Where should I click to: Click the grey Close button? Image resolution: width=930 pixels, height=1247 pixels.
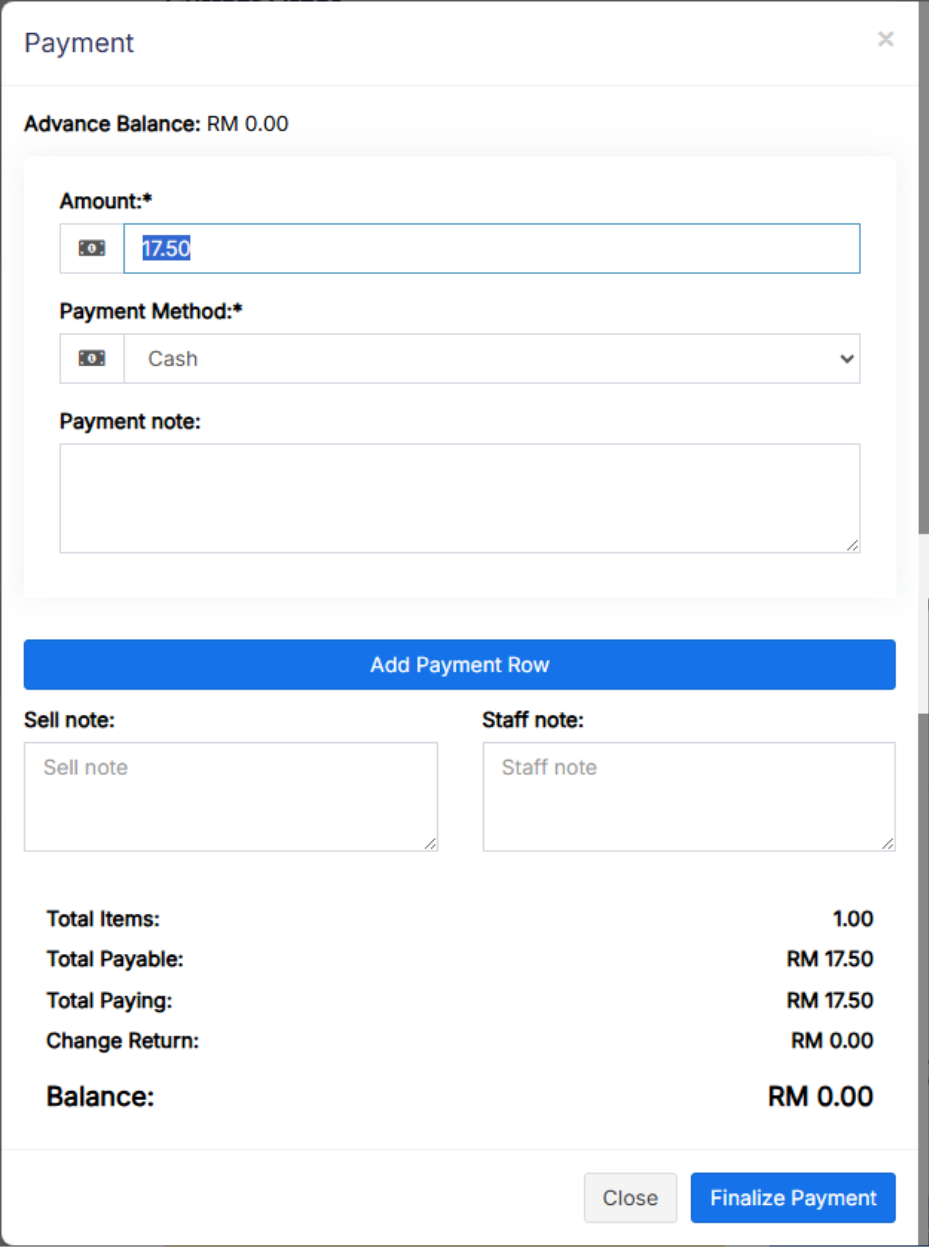coord(630,1198)
